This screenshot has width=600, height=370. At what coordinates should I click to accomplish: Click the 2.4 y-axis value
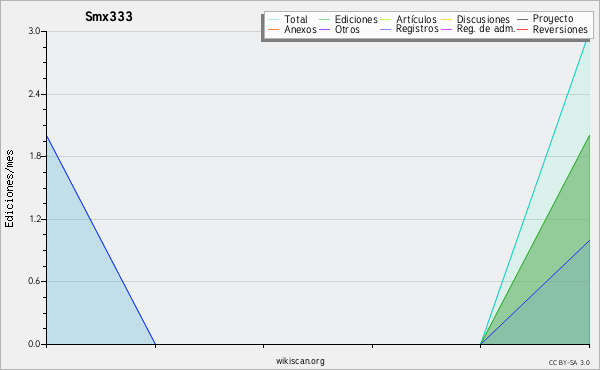(34, 94)
